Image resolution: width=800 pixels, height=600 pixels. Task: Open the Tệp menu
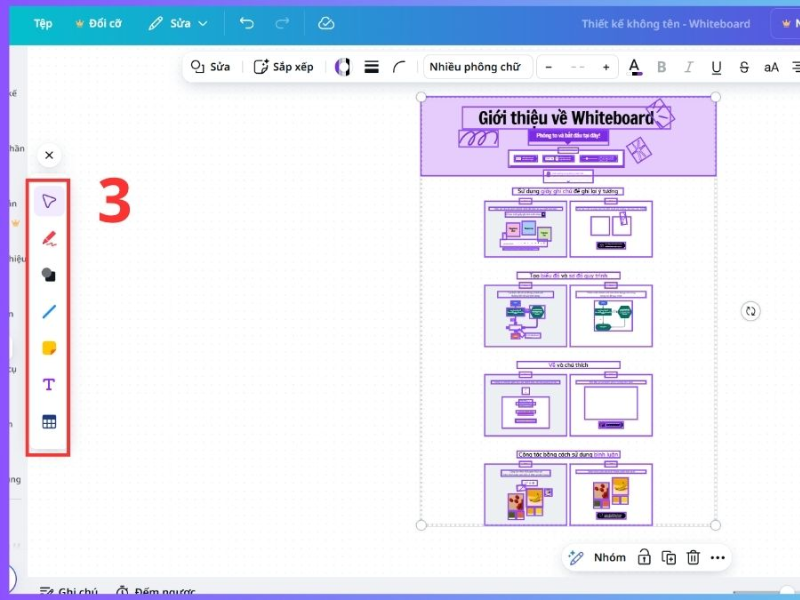click(x=42, y=22)
